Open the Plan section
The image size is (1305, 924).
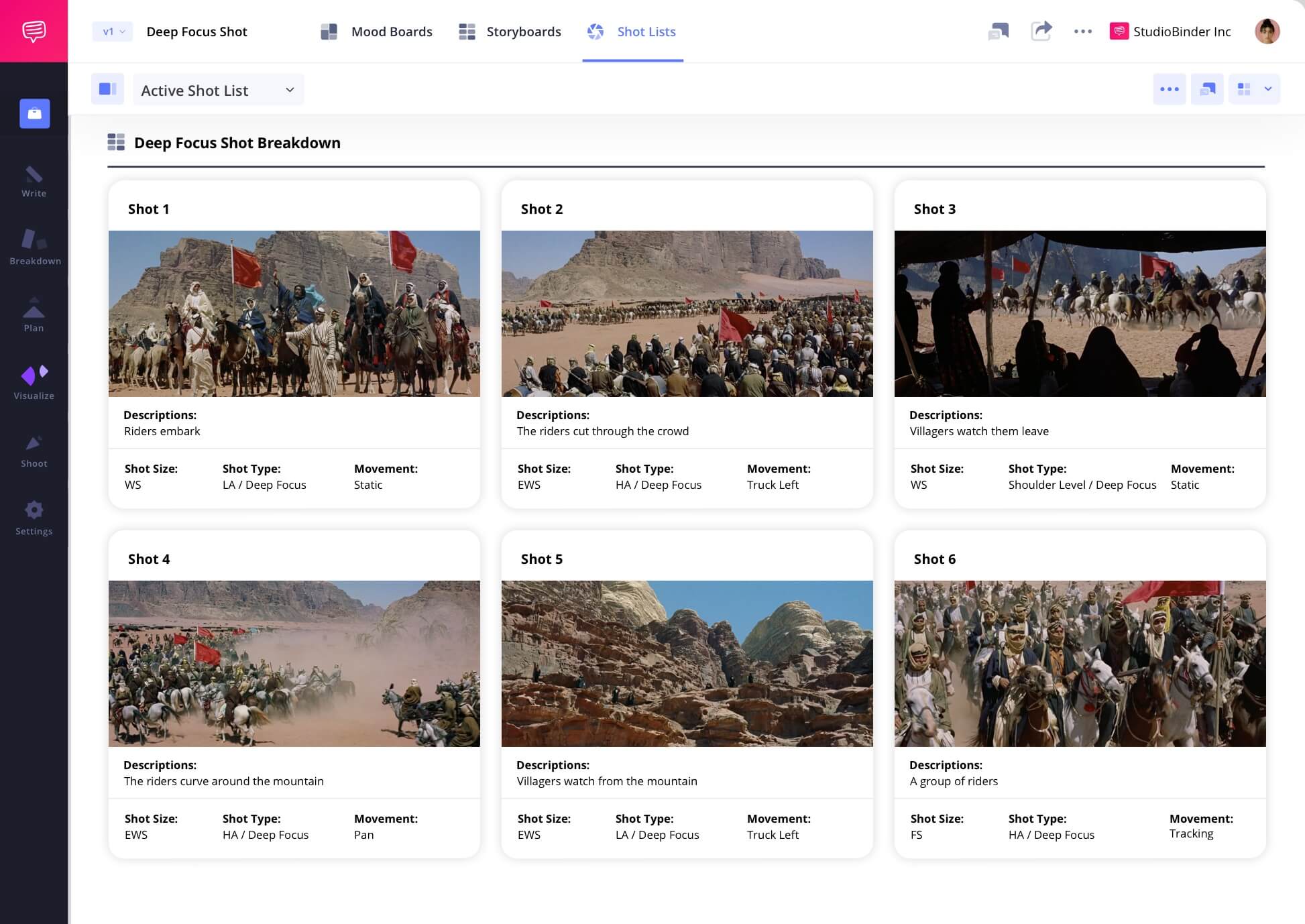coord(34,315)
